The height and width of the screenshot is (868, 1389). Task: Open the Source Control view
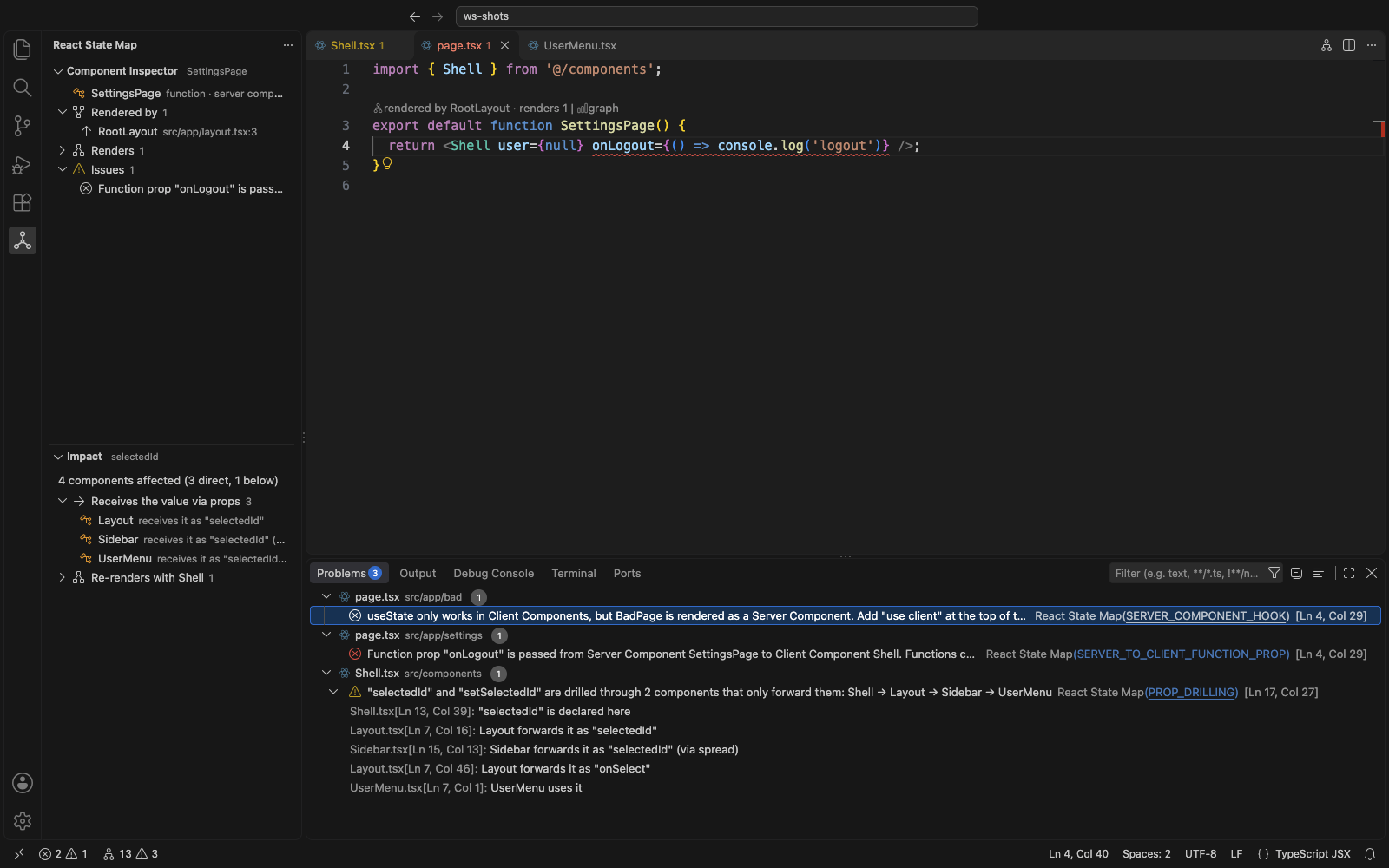23,126
